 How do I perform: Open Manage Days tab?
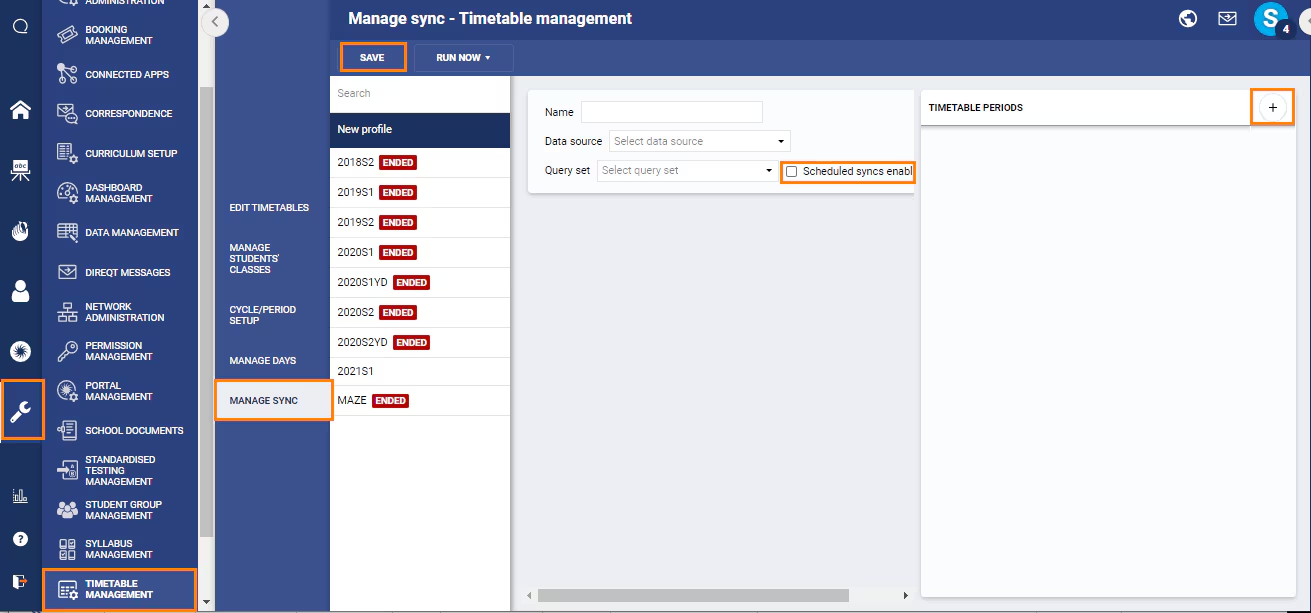[263, 360]
